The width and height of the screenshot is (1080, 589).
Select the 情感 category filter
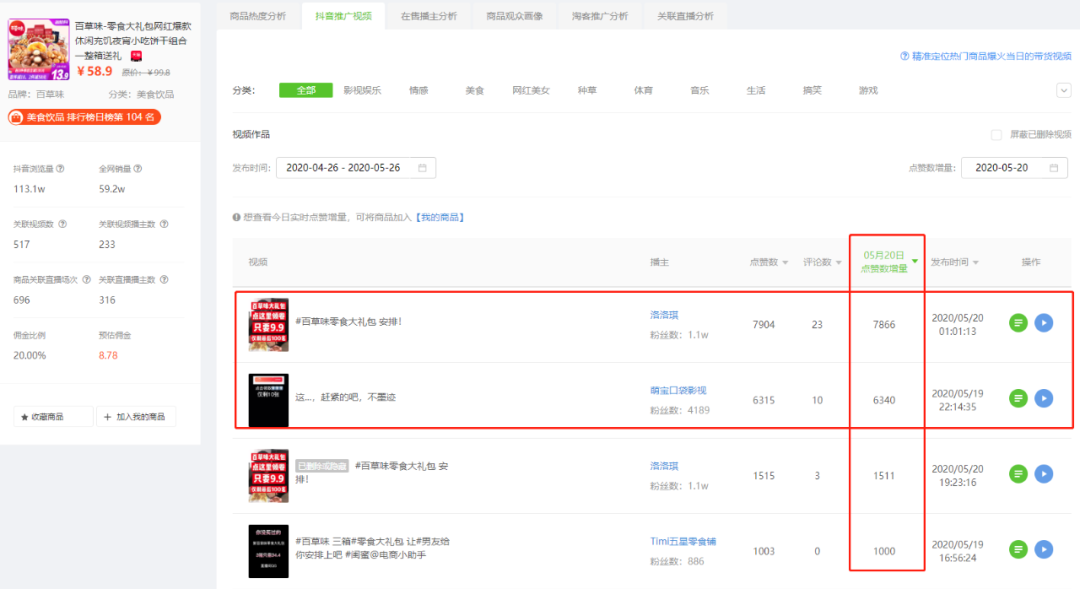point(418,90)
